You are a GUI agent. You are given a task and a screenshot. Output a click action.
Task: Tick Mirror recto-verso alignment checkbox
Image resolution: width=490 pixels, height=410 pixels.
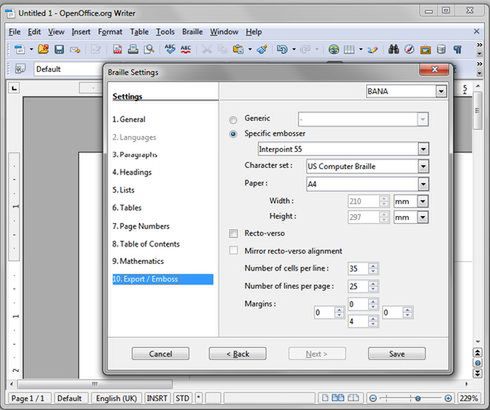(233, 251)
